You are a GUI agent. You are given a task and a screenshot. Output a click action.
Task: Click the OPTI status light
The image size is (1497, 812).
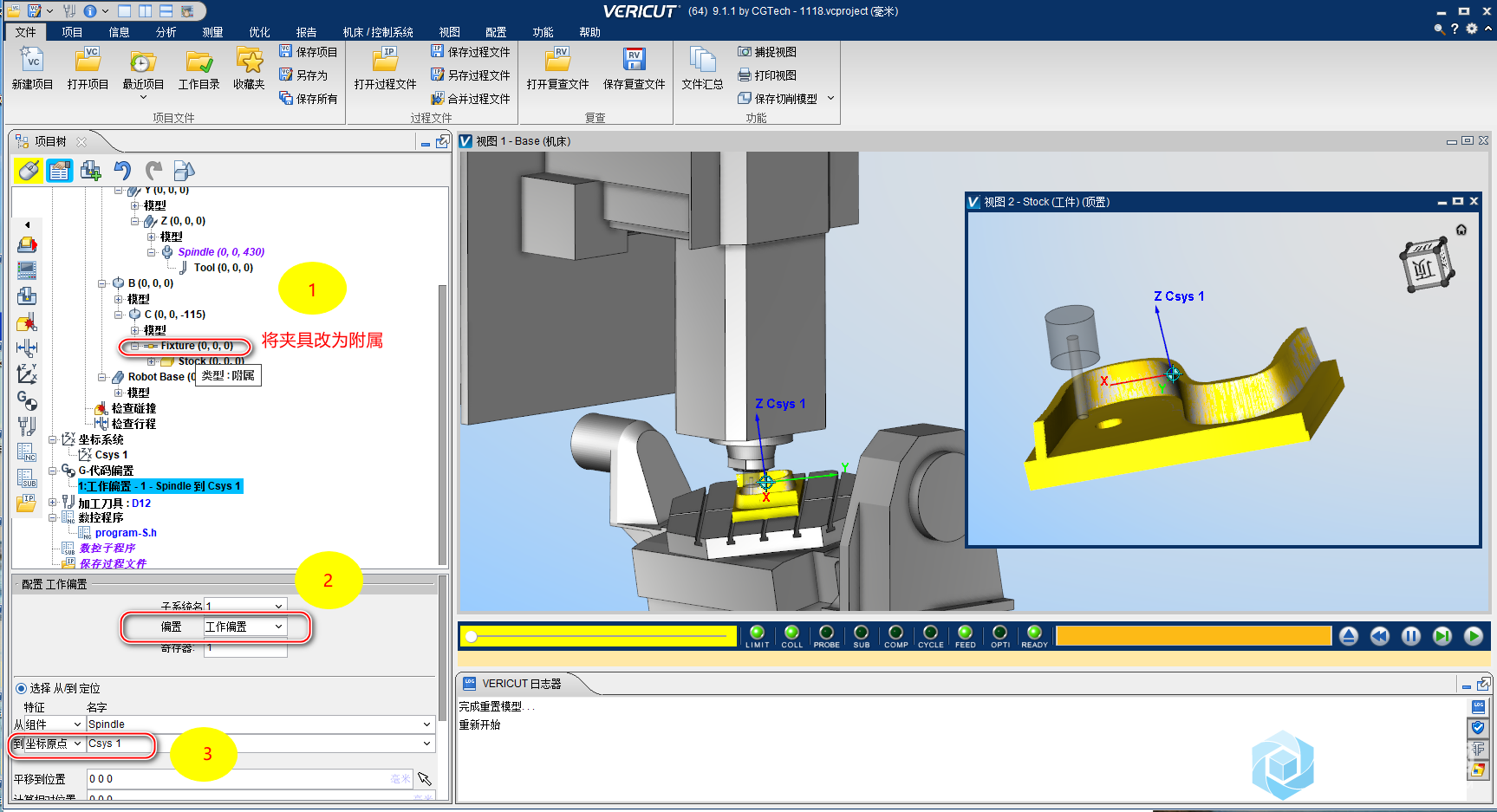pos(999,633)
